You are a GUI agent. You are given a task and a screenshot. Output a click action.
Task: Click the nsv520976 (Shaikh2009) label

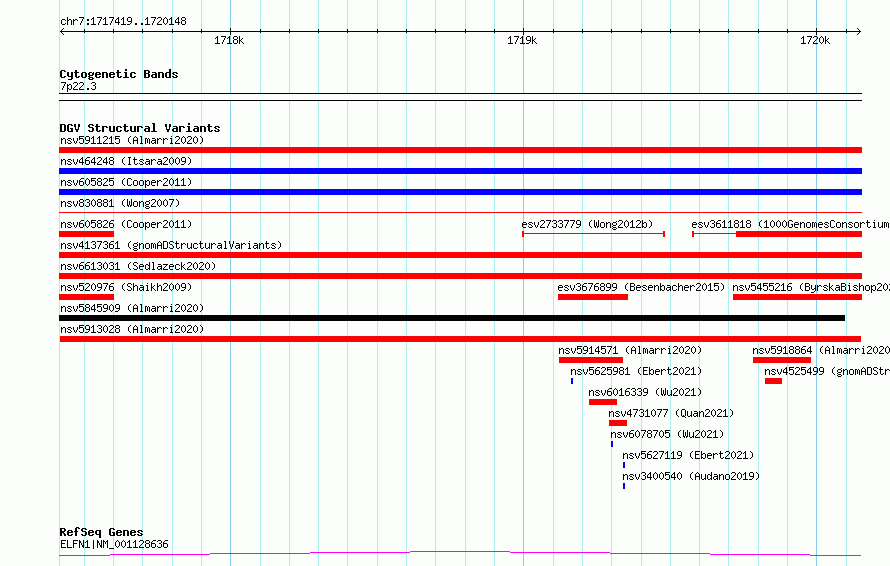(126, 287)
